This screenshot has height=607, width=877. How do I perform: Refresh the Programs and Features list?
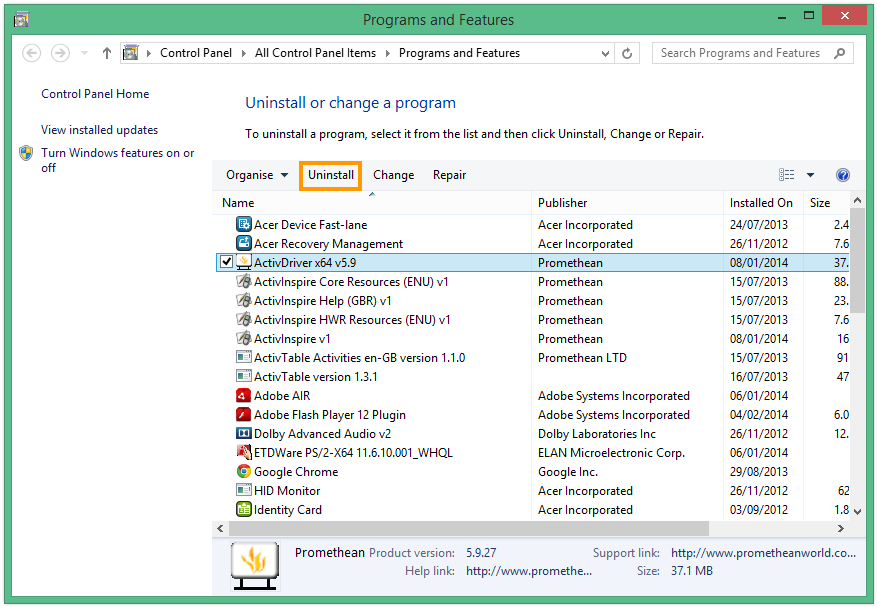click(x=627, y=53)
